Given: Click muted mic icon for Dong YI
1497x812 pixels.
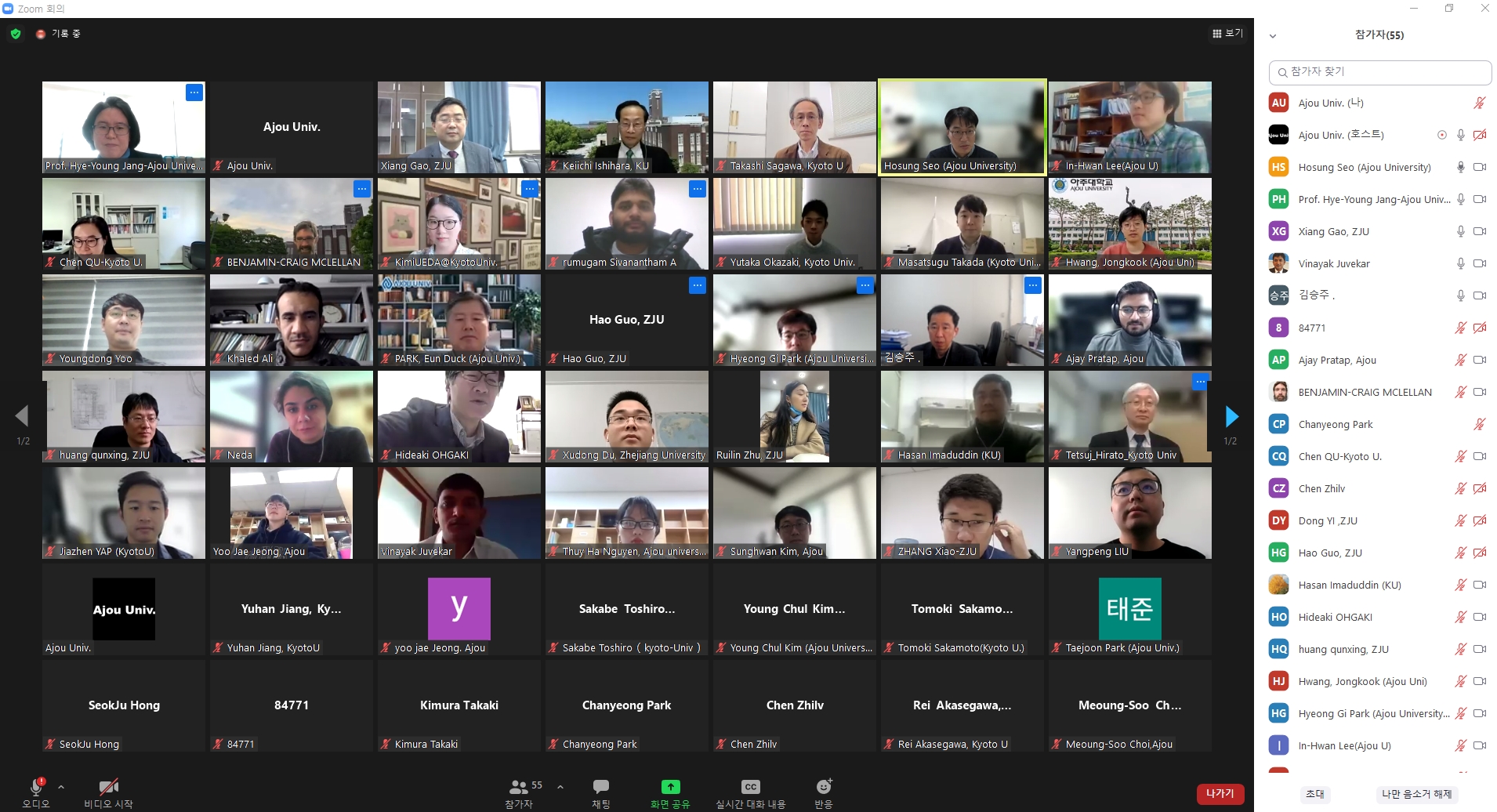Looking at the screenshot, I should (x=1461, y=520).
